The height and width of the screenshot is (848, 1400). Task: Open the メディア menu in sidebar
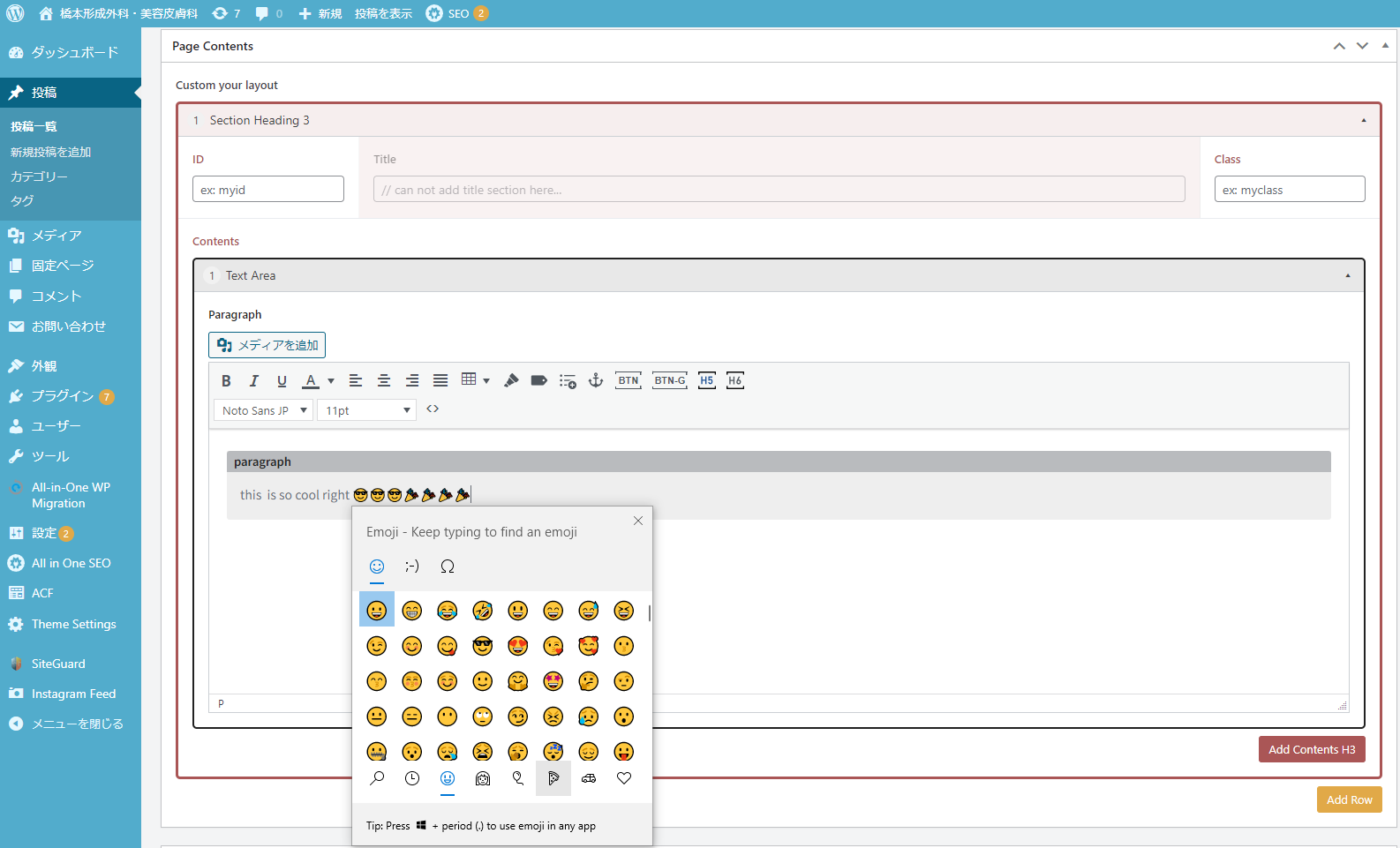click(x=56, y=236)
